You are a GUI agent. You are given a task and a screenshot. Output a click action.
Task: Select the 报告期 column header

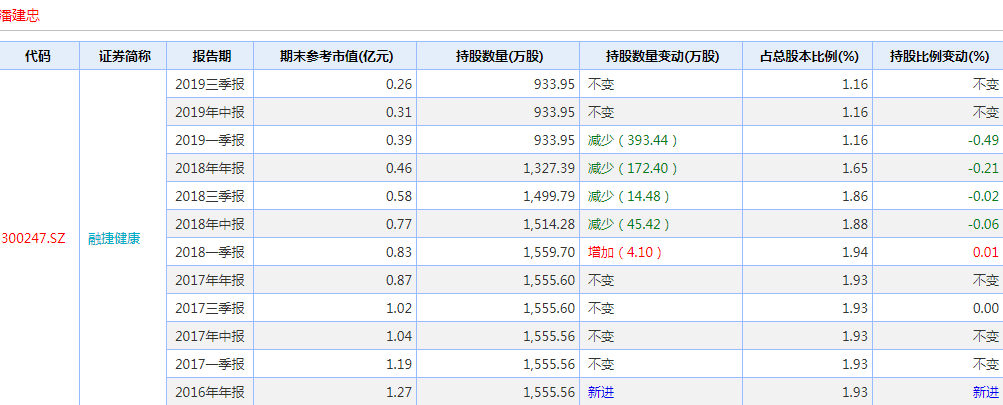click(210, 56)
